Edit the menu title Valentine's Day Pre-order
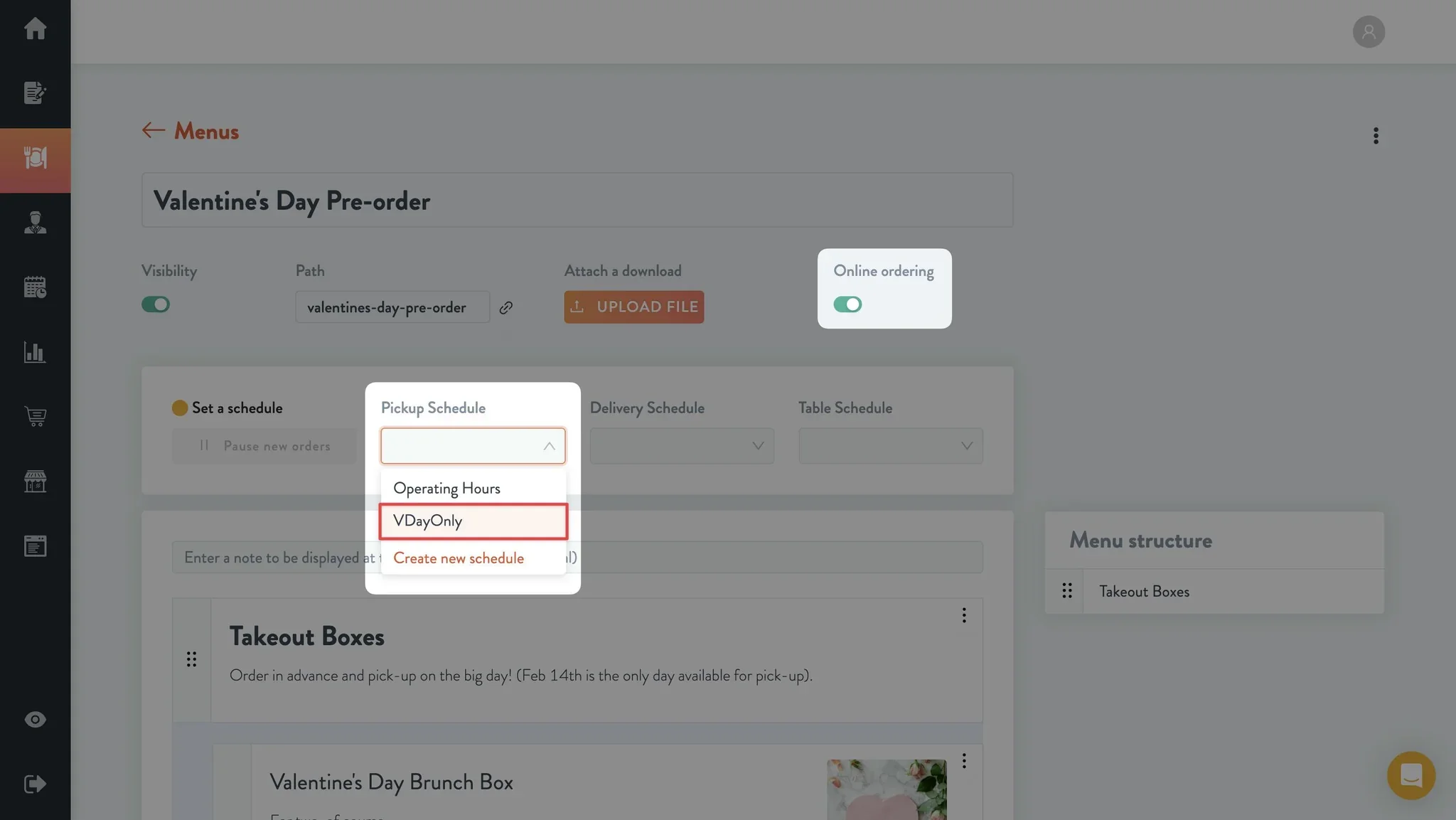The image size is (1456, 820). pos(577,200)
